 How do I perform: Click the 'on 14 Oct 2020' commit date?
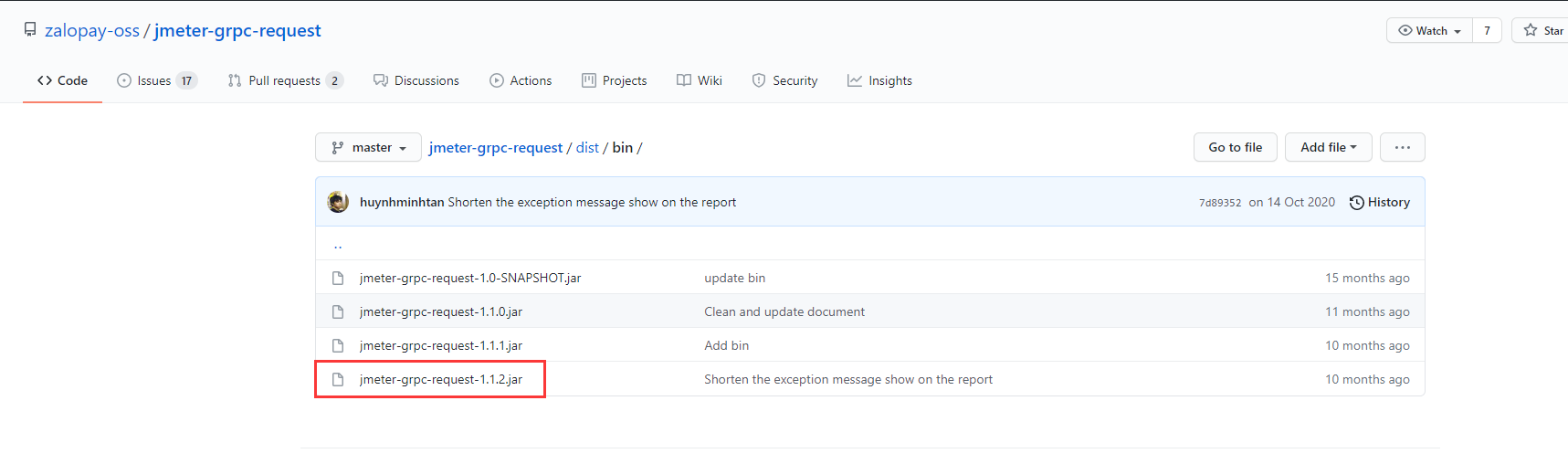click(x=1292, y=202)
